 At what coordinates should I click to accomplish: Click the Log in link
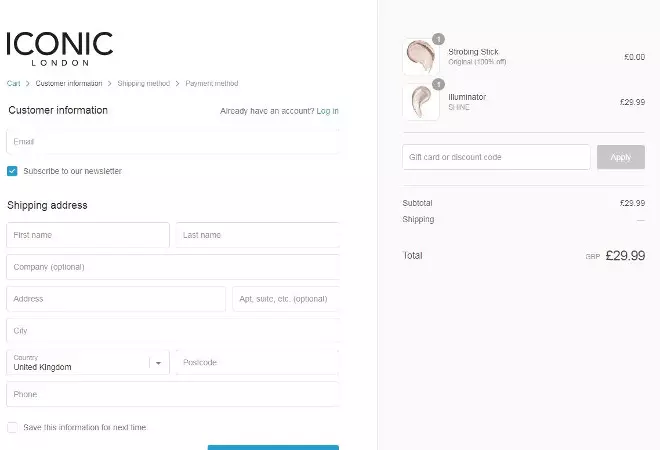point(327,111)
